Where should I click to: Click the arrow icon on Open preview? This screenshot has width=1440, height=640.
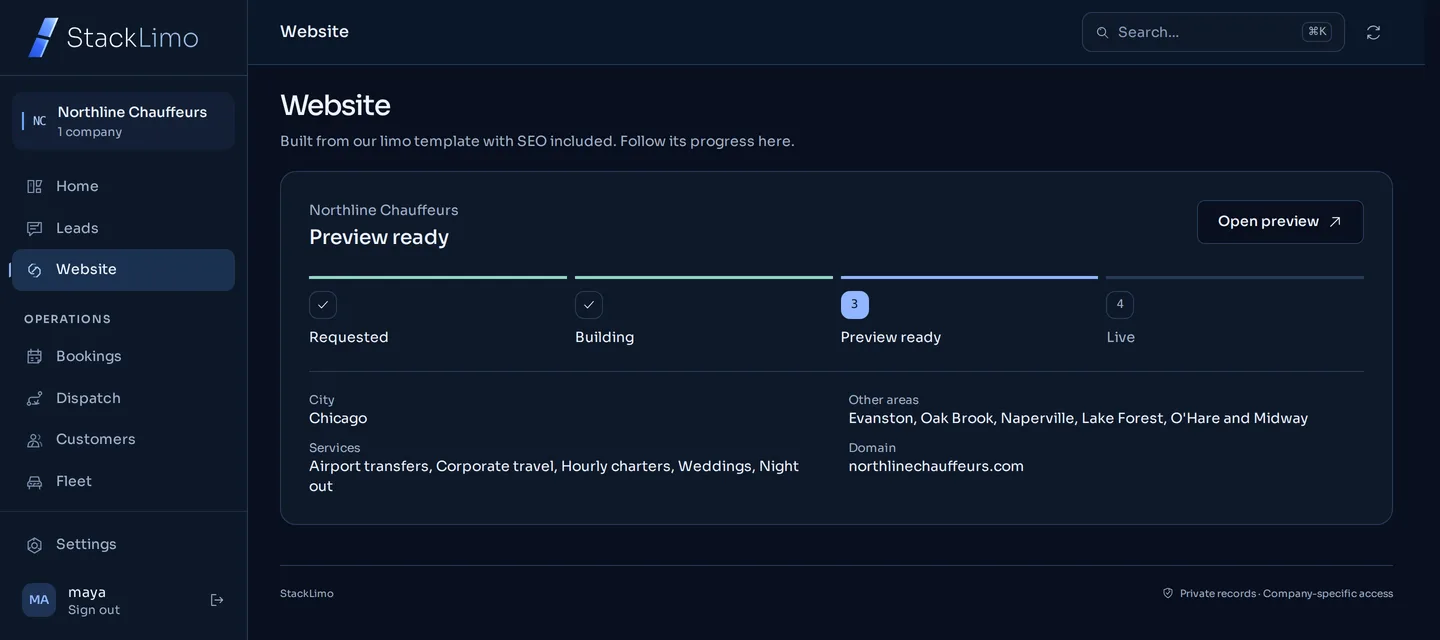(x=1335, y=222)
